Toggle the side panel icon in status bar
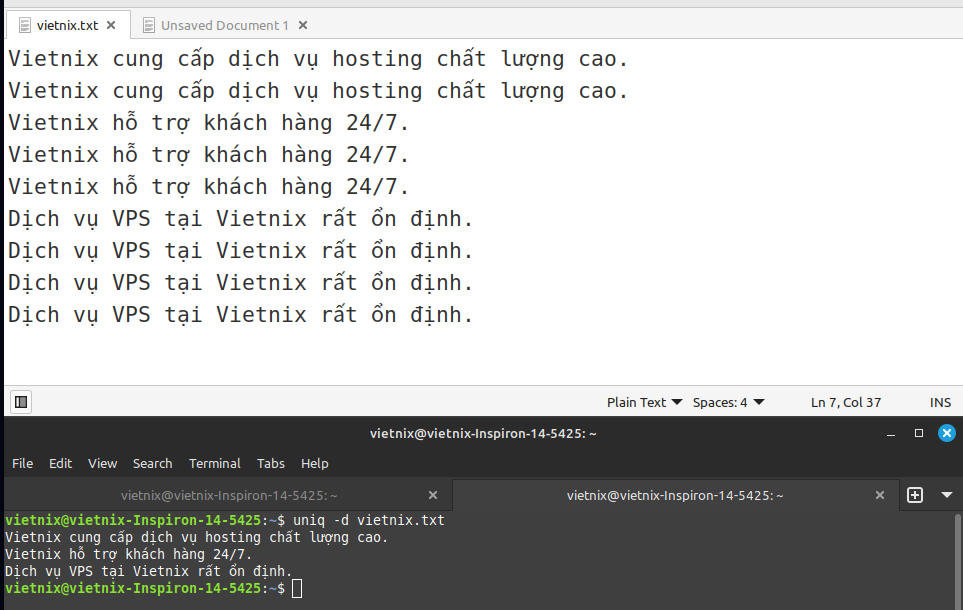This screenshot has width=963, height=610. pos(21,402)
